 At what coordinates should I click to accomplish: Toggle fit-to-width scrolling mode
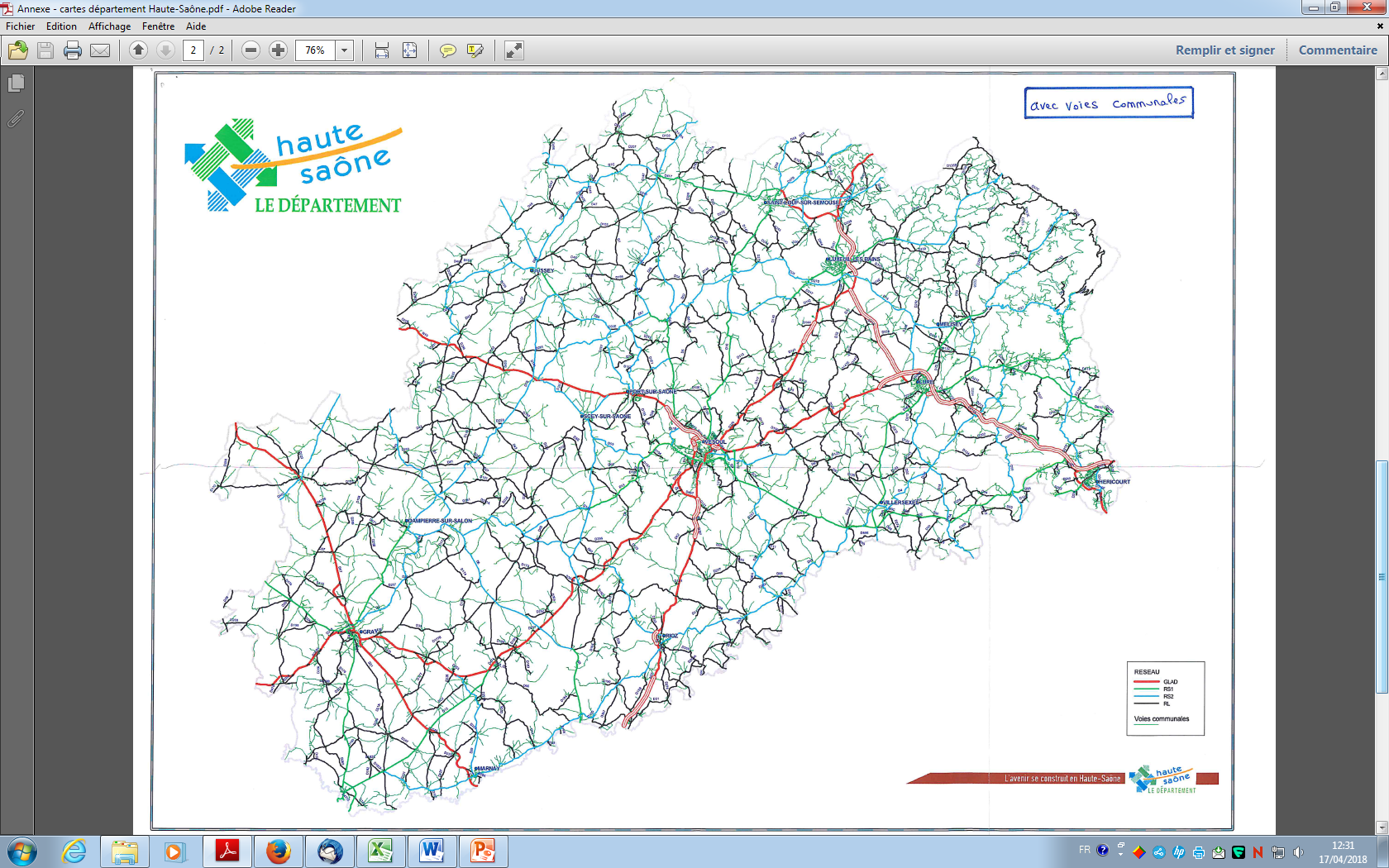click(x=382, y=50)
